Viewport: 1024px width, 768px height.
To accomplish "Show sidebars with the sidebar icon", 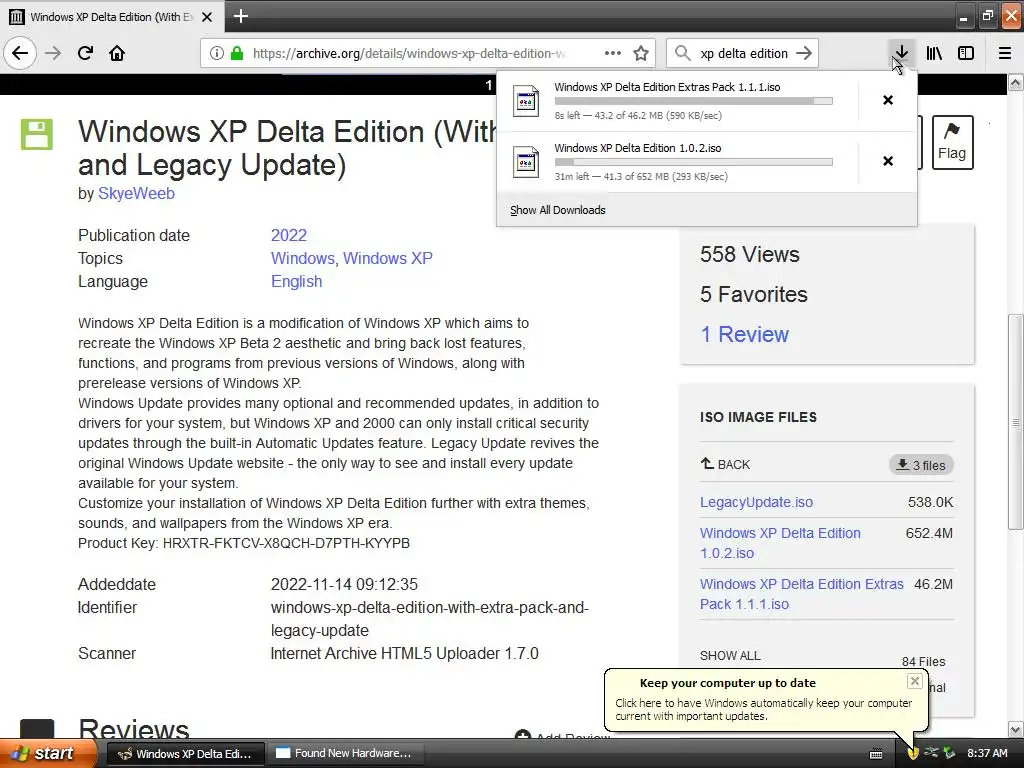I will (966, 53).
